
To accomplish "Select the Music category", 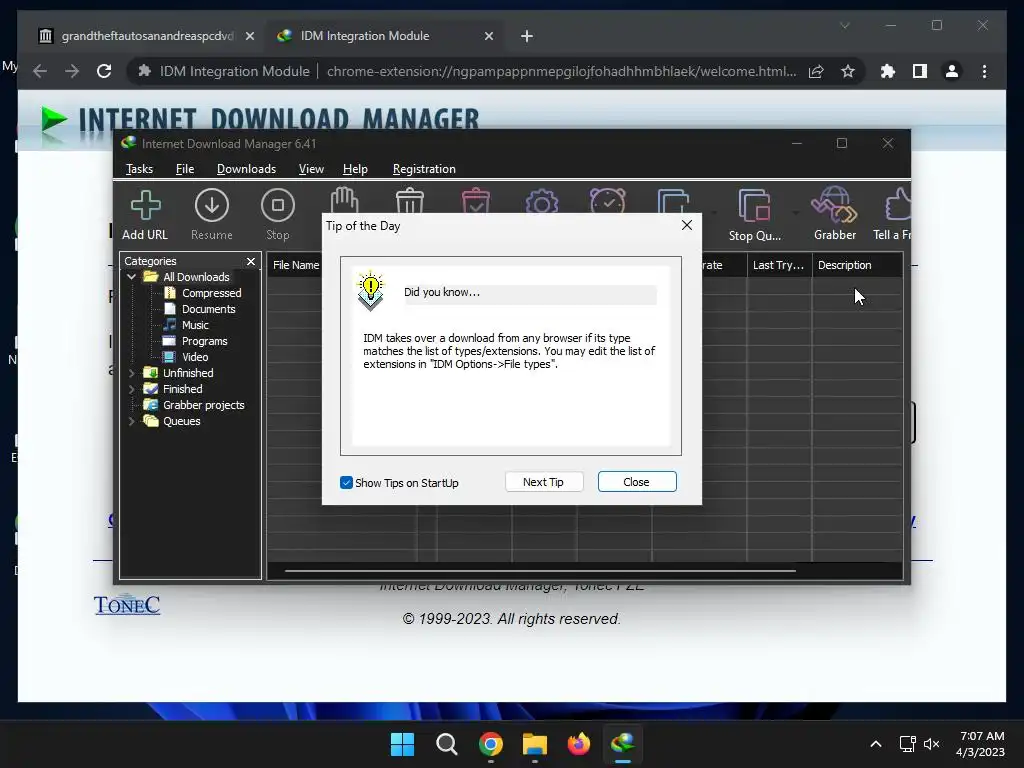I will 195,325.
